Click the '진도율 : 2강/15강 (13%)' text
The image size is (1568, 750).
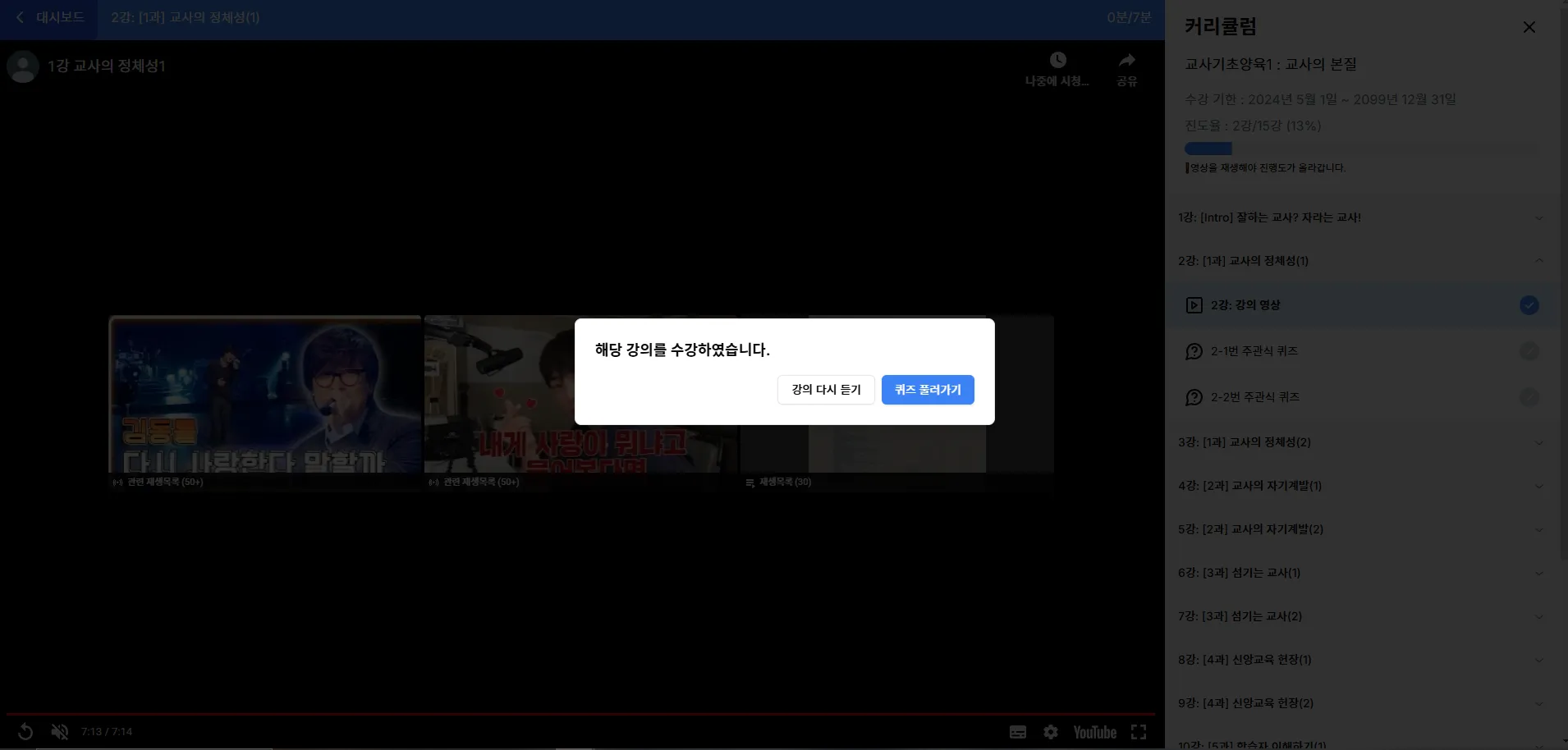(x=1253, y=126)
